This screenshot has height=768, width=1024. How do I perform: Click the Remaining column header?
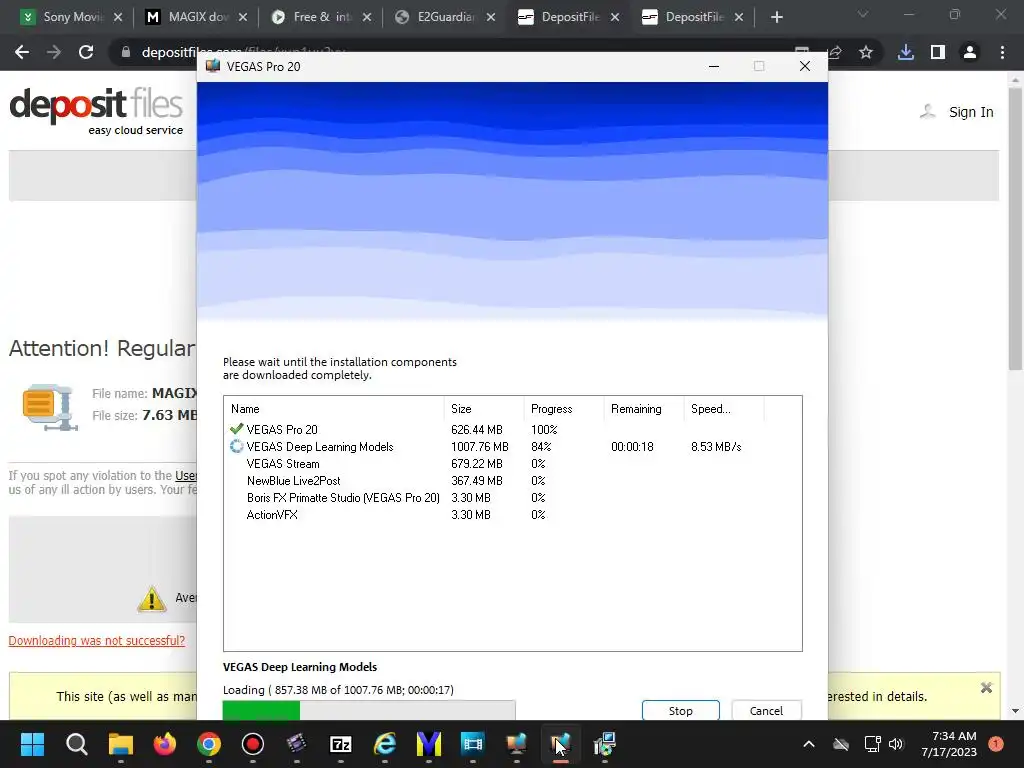tap(643, 409)
